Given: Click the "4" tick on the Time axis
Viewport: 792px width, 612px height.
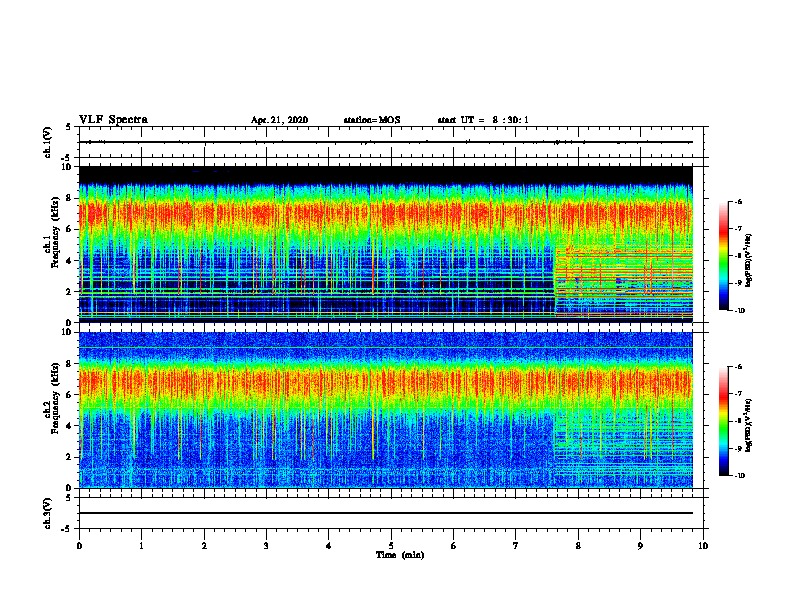Looking at the screenshot, I should tap(329, 546).
